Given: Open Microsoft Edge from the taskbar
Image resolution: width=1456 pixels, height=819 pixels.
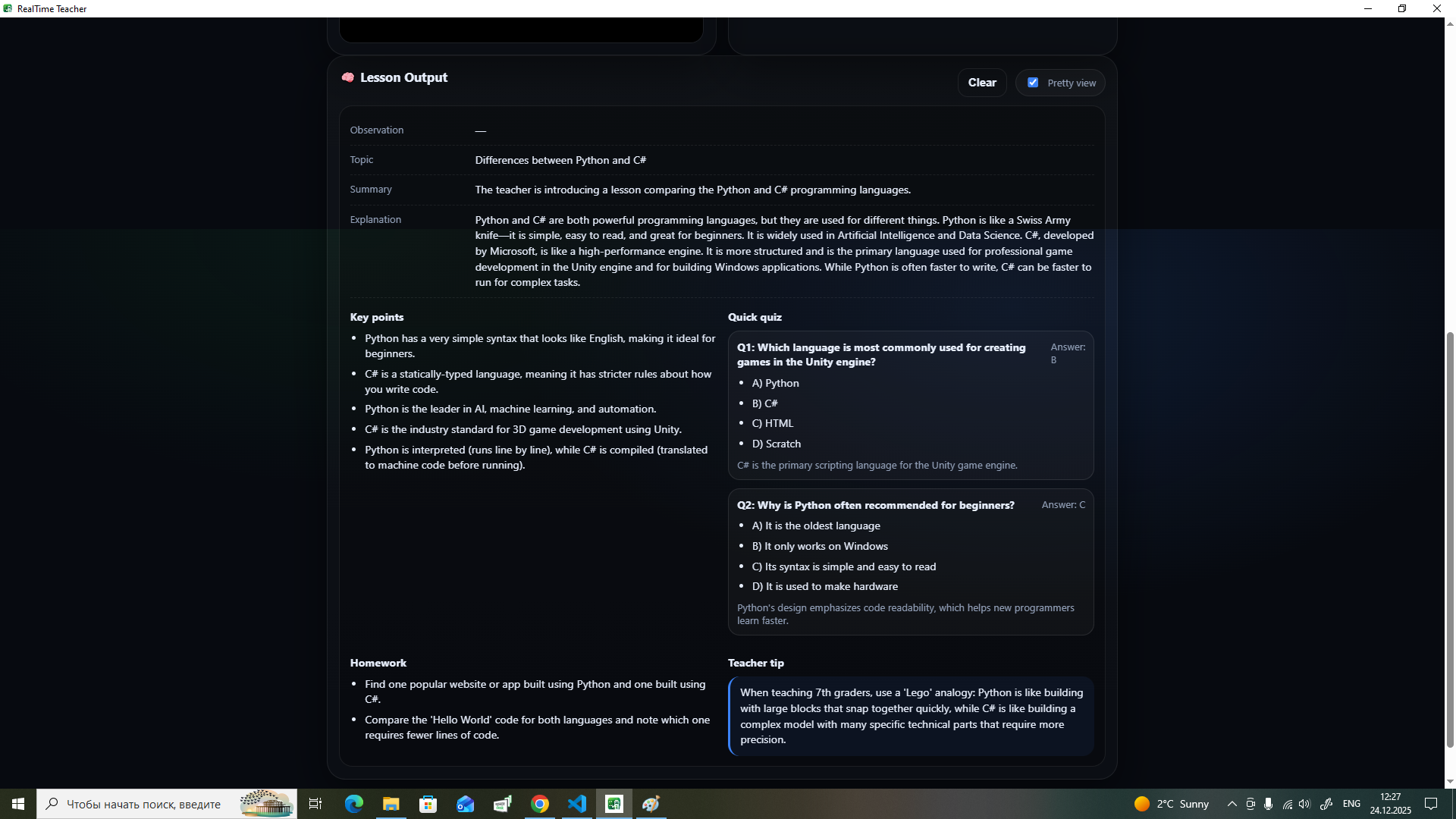Looking at the screenshot, I should click(x=354, y=804).
